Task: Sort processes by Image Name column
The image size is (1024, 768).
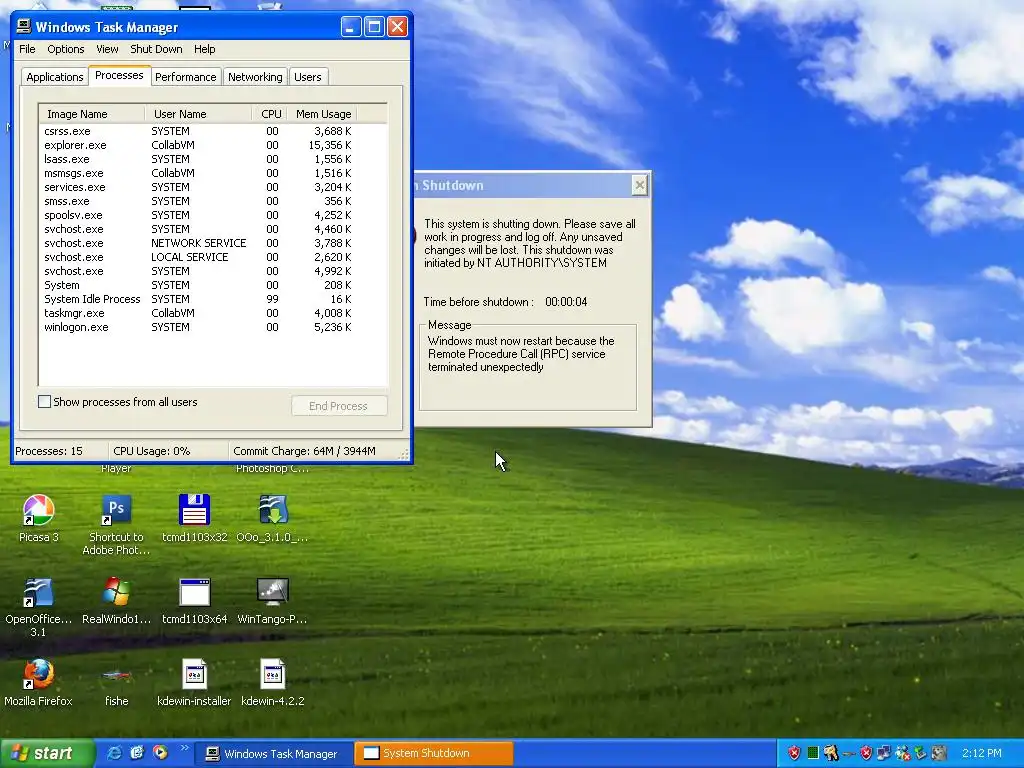Action: click(91, 114)
